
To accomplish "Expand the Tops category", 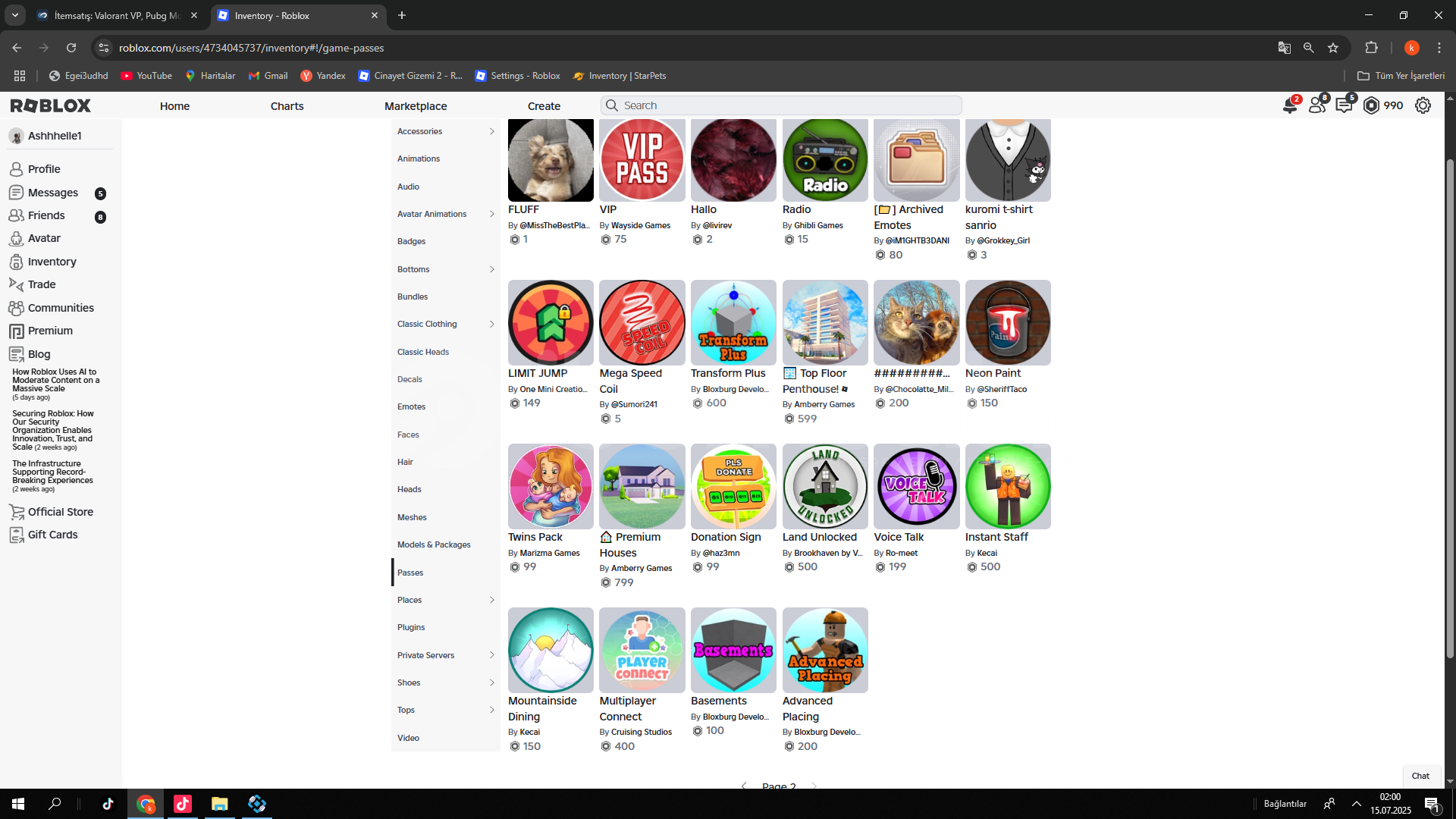I will pos(491,710).
